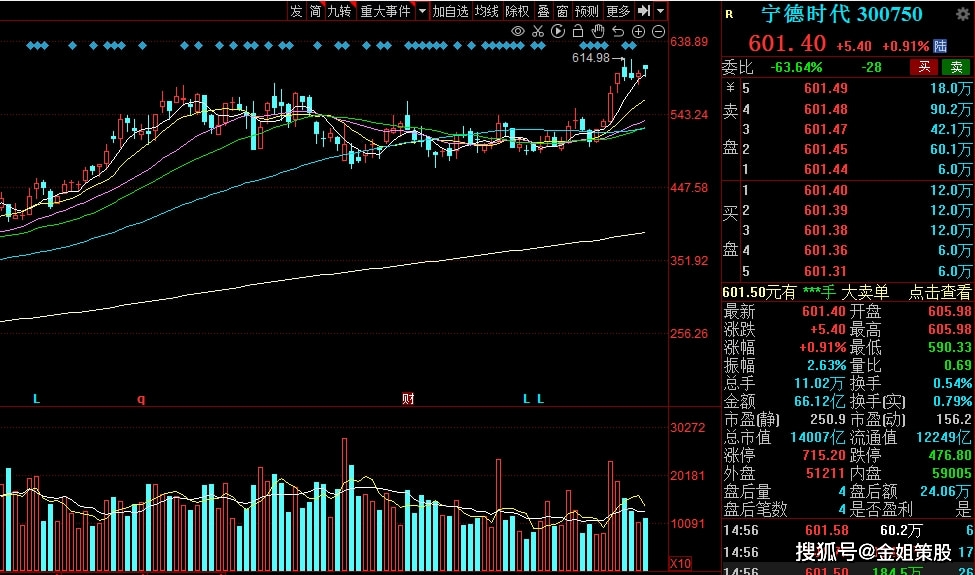The width and height of the screenshot is (975, 575).
Task: Open the 点击查看 link
Action: coord(940,292)
